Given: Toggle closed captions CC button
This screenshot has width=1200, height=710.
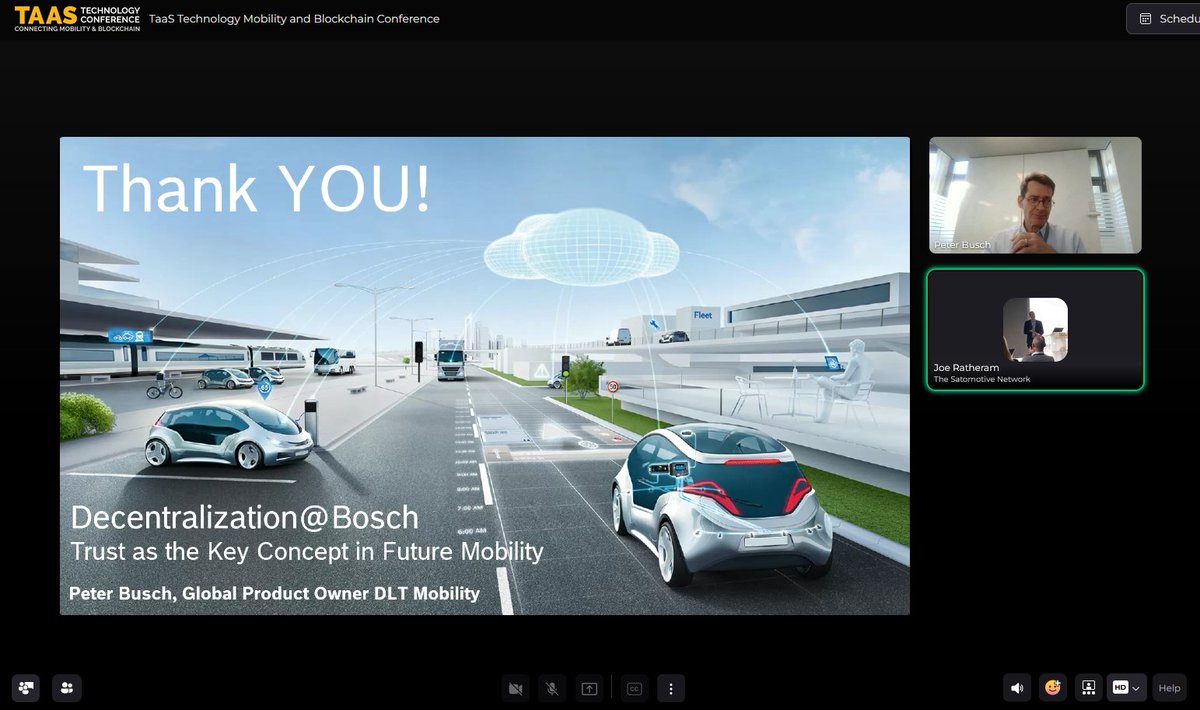Looking at the screenshot, I should (634, 688).
